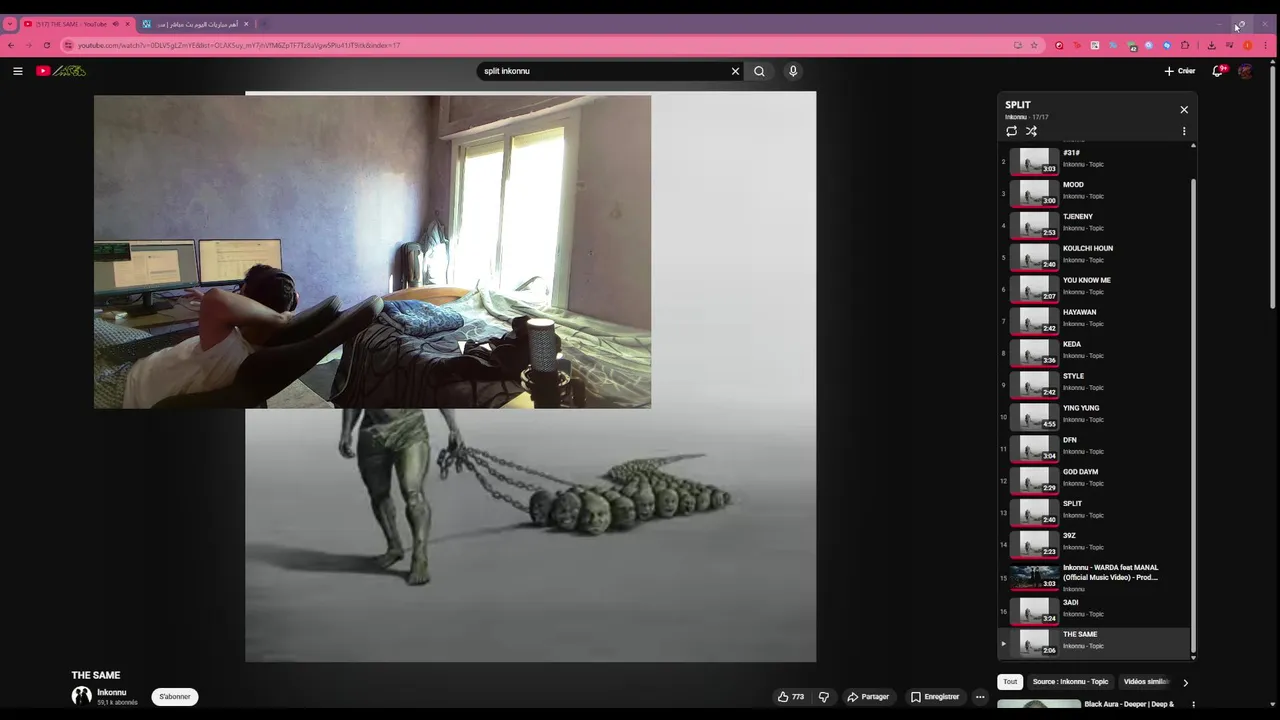Reload the page

click(46, 45)
